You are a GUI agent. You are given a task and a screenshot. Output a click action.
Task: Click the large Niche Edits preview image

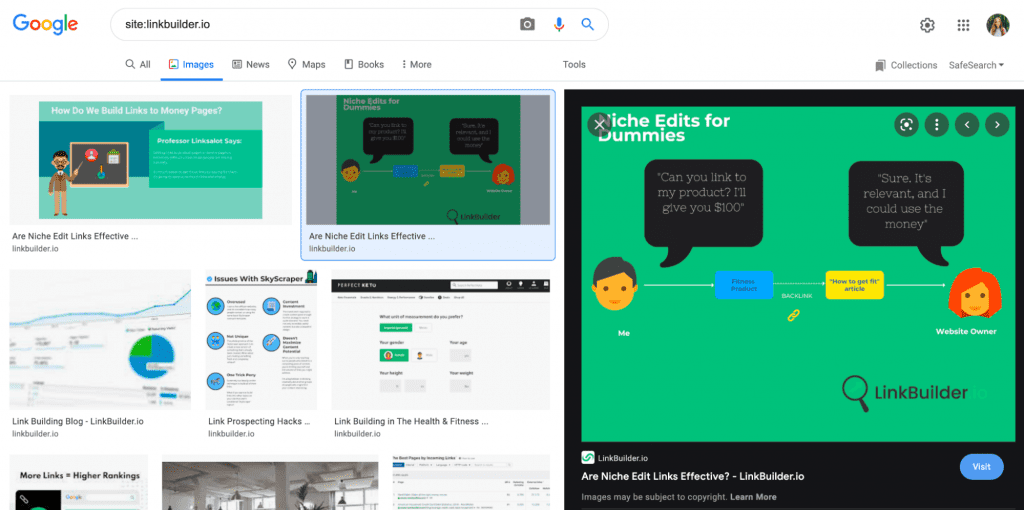click(x=798, y=274)
